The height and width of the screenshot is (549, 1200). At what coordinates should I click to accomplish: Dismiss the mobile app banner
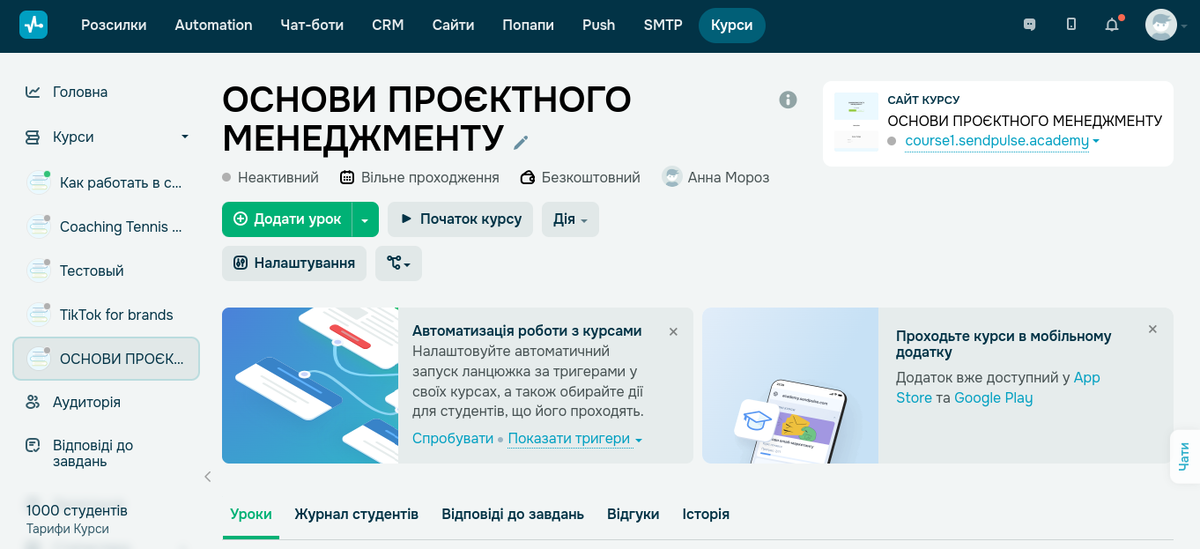(1152, 329)
